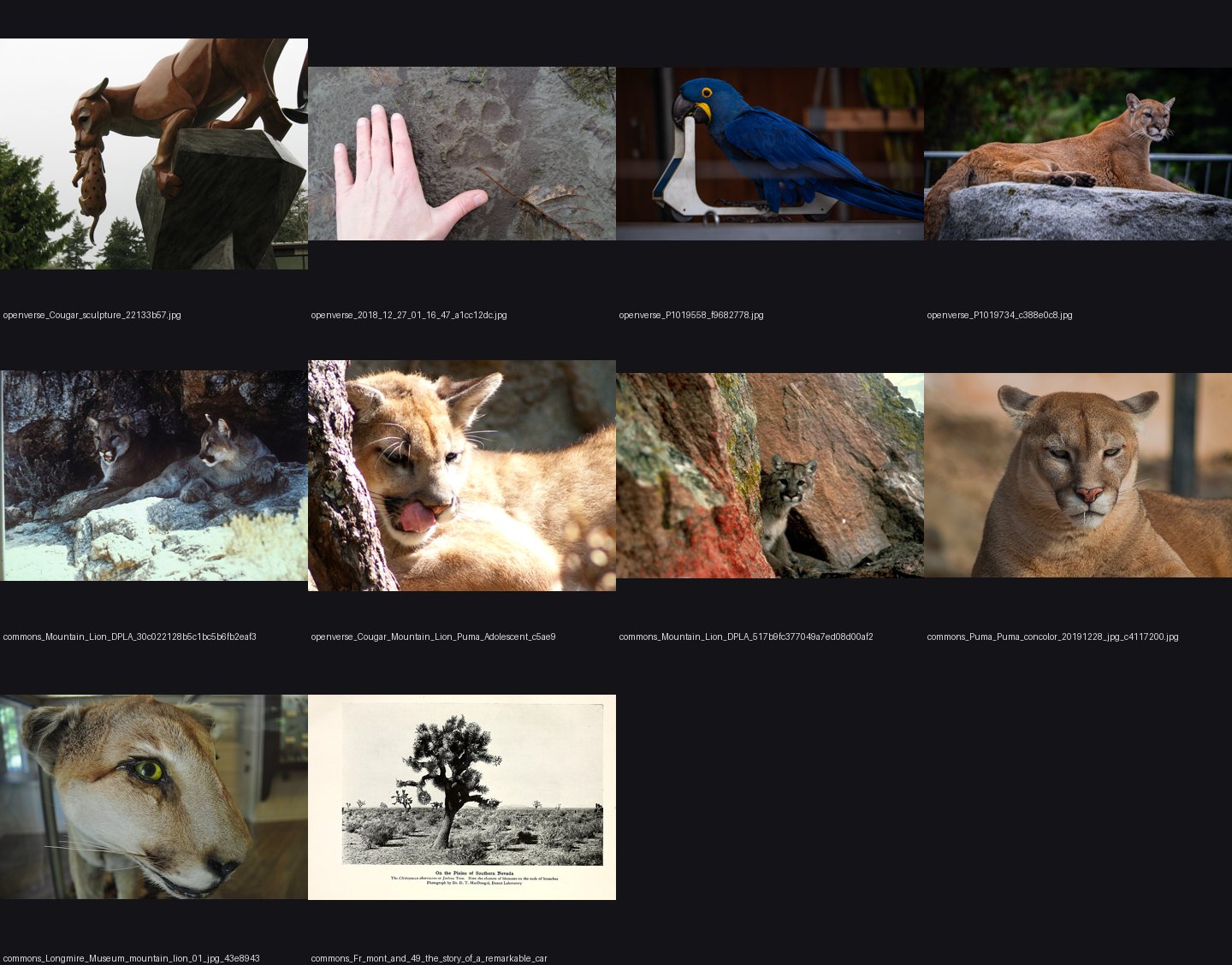Open the cougar sculpture thumbnail

[154, 154]
